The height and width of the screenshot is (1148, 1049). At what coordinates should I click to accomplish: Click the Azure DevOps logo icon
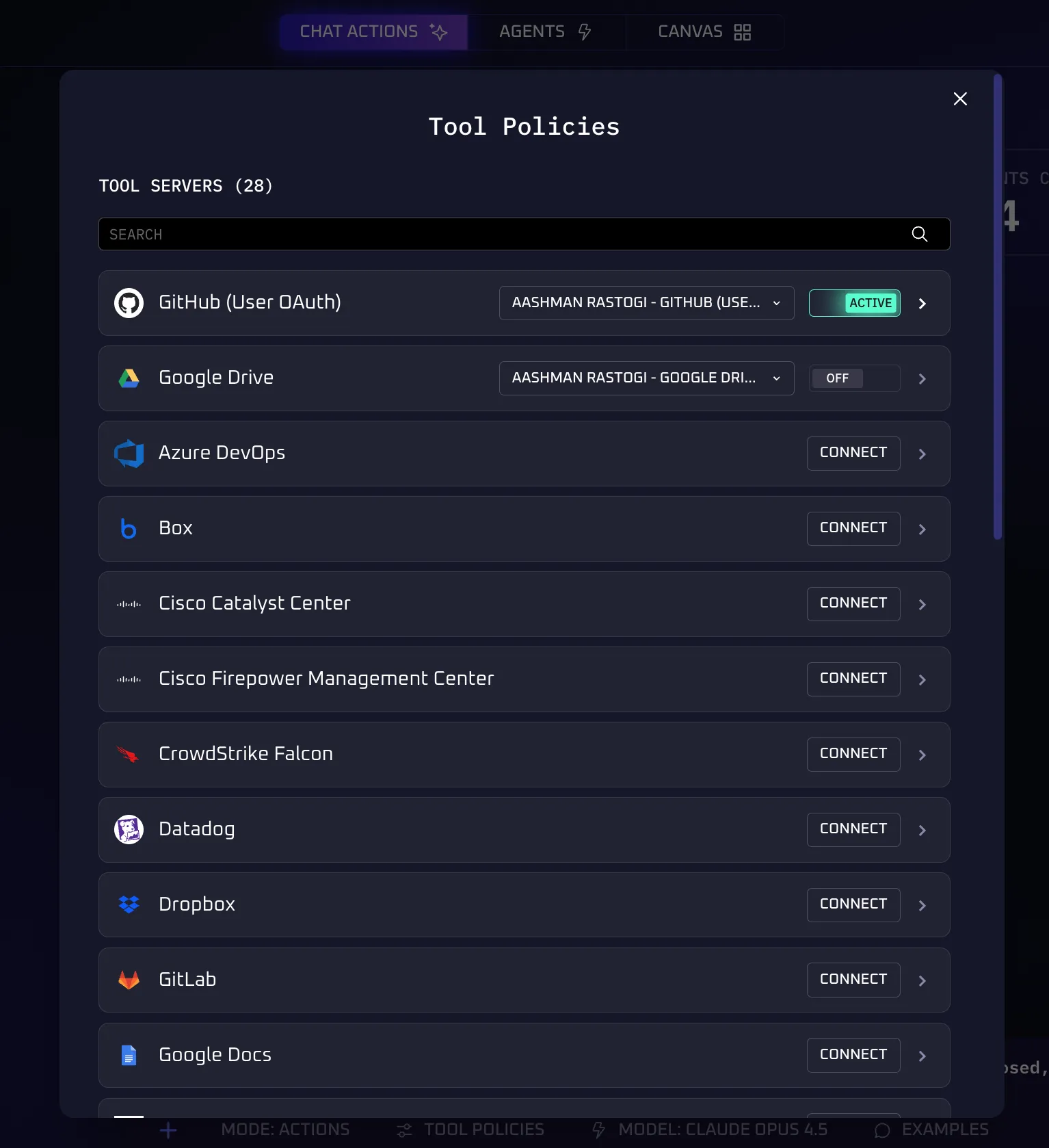[129, 454]
